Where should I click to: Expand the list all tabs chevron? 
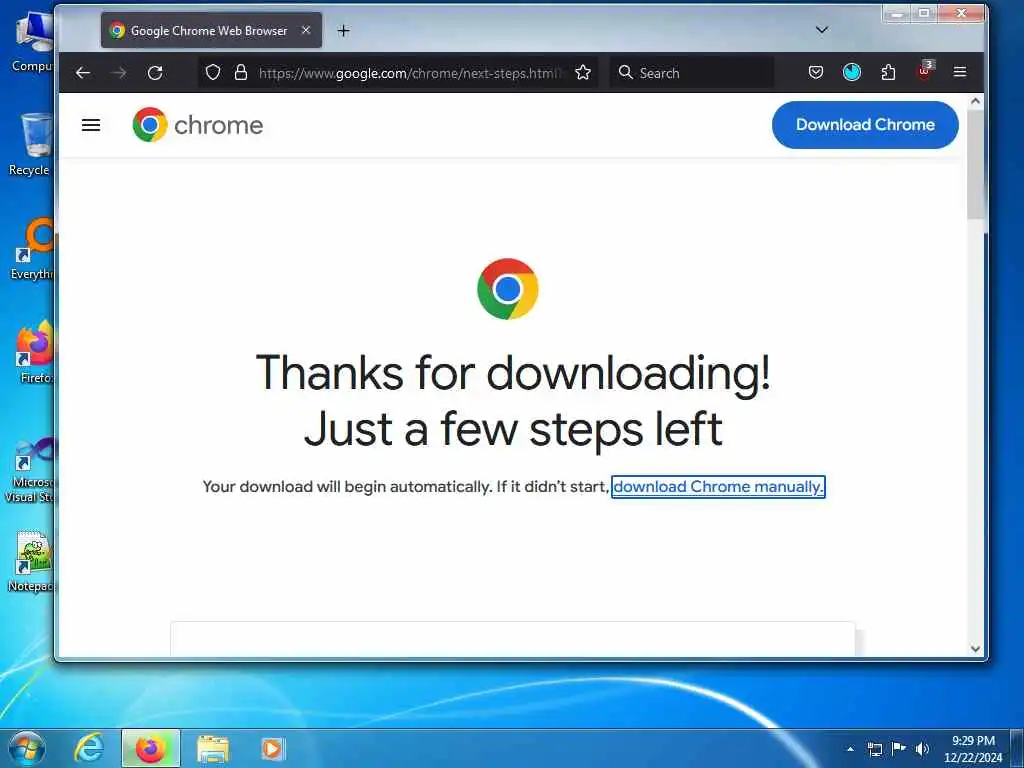822,30
